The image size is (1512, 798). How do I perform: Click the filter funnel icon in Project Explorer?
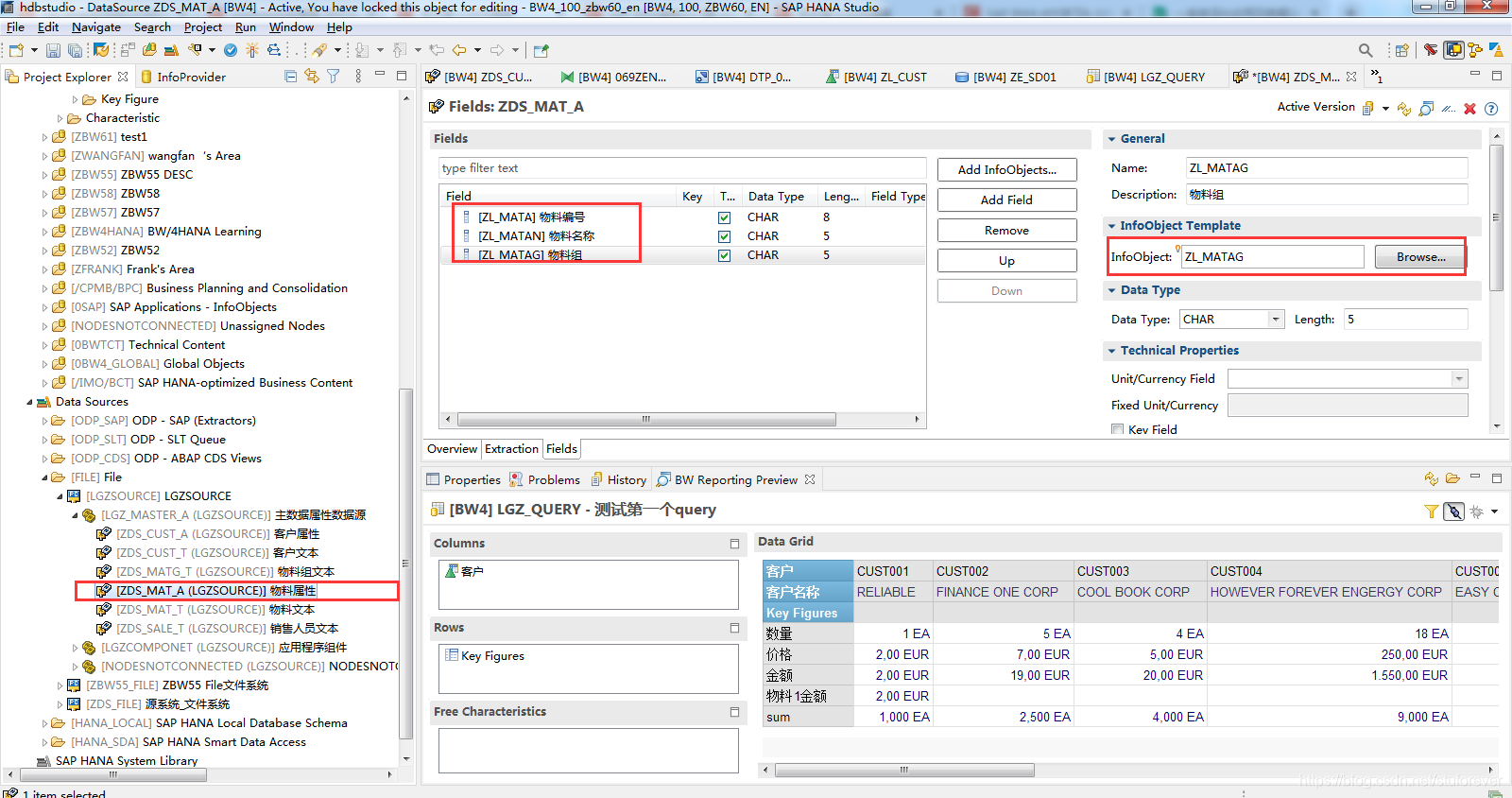pos(333,77)
